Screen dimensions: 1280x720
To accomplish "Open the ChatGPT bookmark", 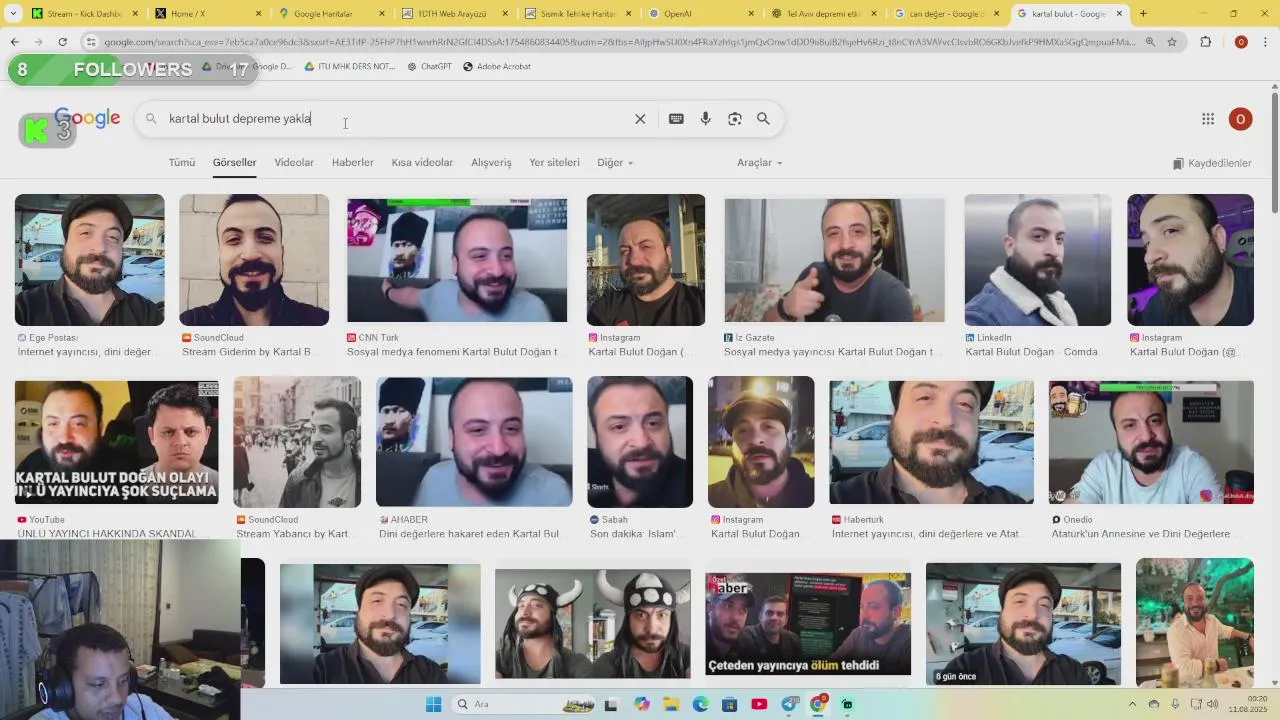I will (430, 66).
